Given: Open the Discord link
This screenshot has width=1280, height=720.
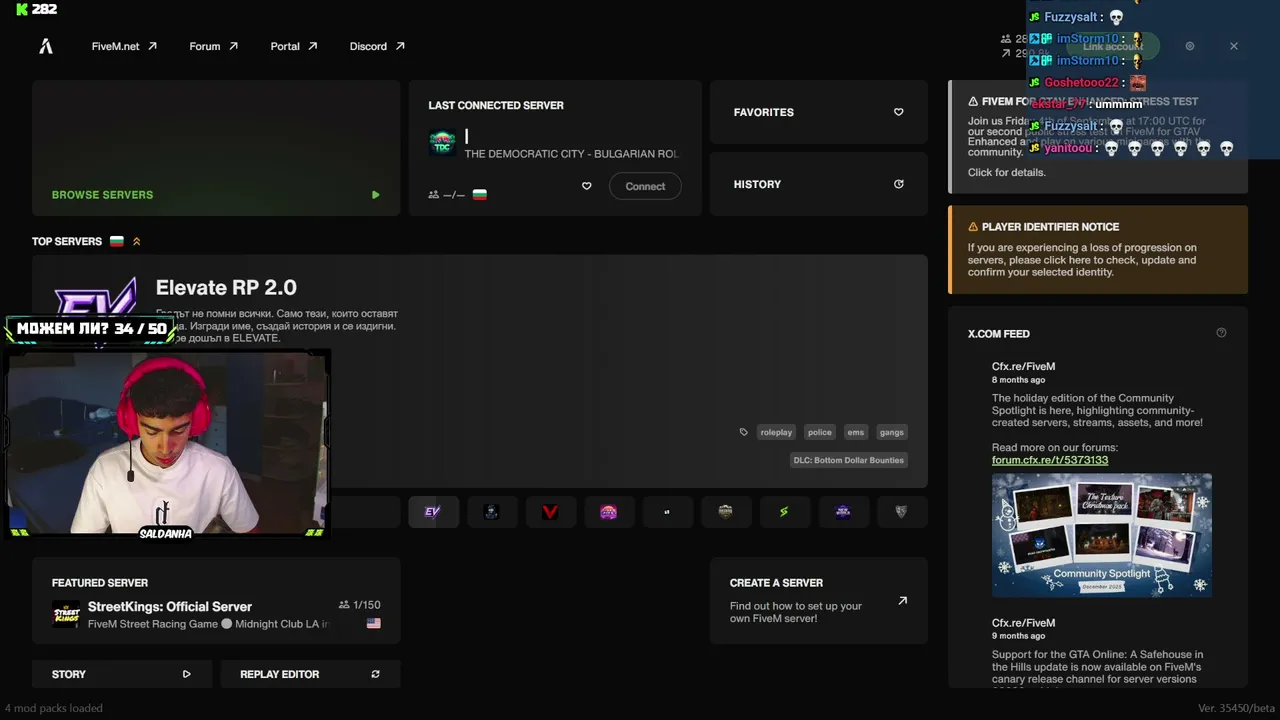Looking at the screenshot, I should click(377, 46).
